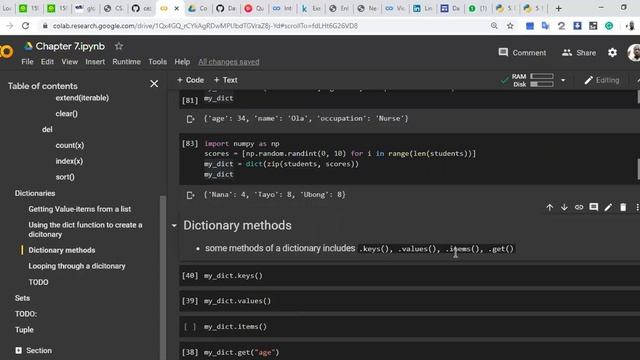Click the Share button
This screenshot has width=640, height=360.
click(x=579, y=53)
